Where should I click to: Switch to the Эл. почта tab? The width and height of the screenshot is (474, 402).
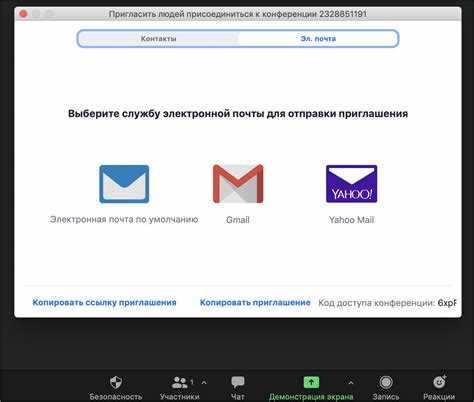point(318,39)
